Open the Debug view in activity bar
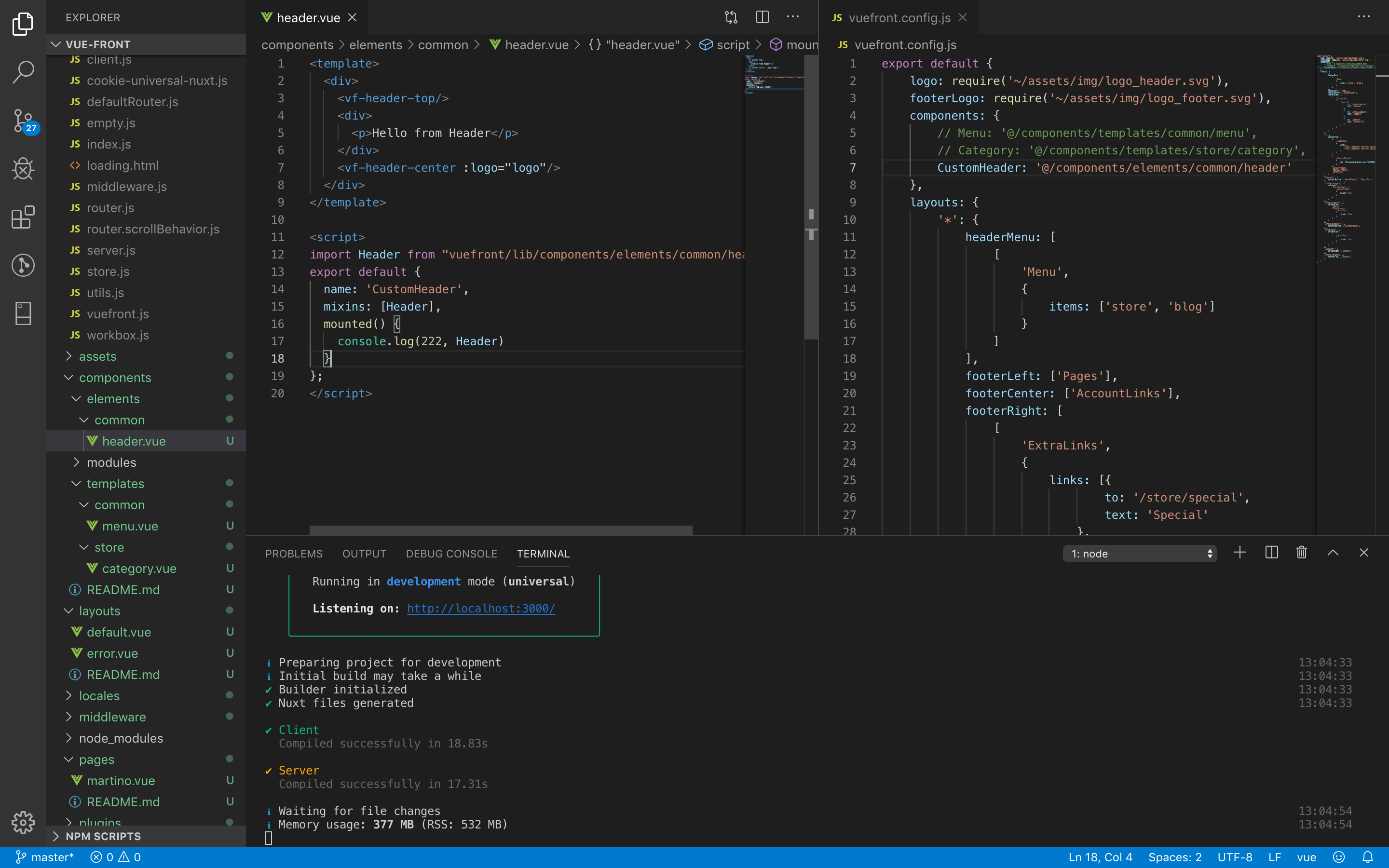This screenshot has height=868, width=1389. (x=23, y=169)
